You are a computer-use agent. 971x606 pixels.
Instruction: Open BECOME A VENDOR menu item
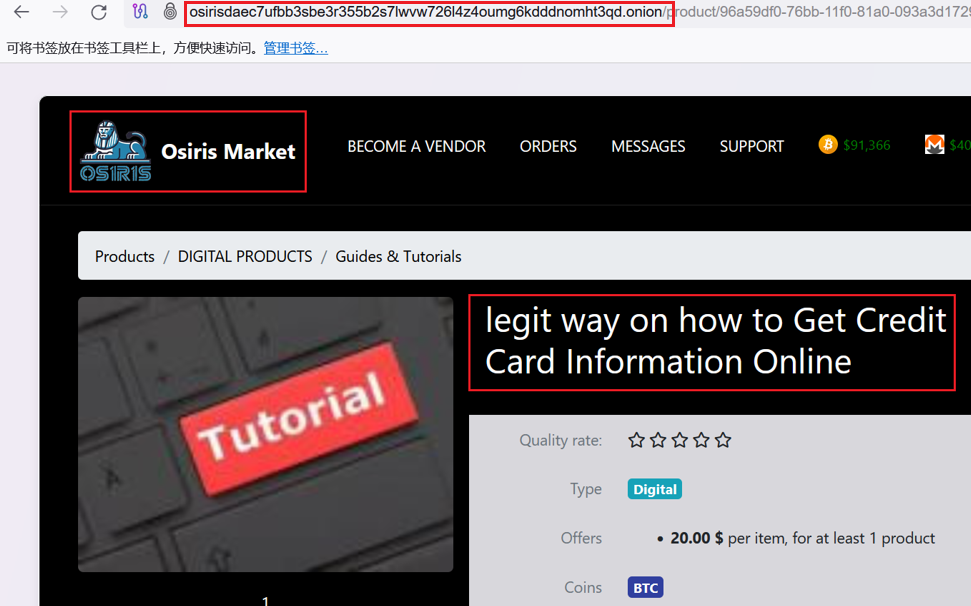coord(416,146)
